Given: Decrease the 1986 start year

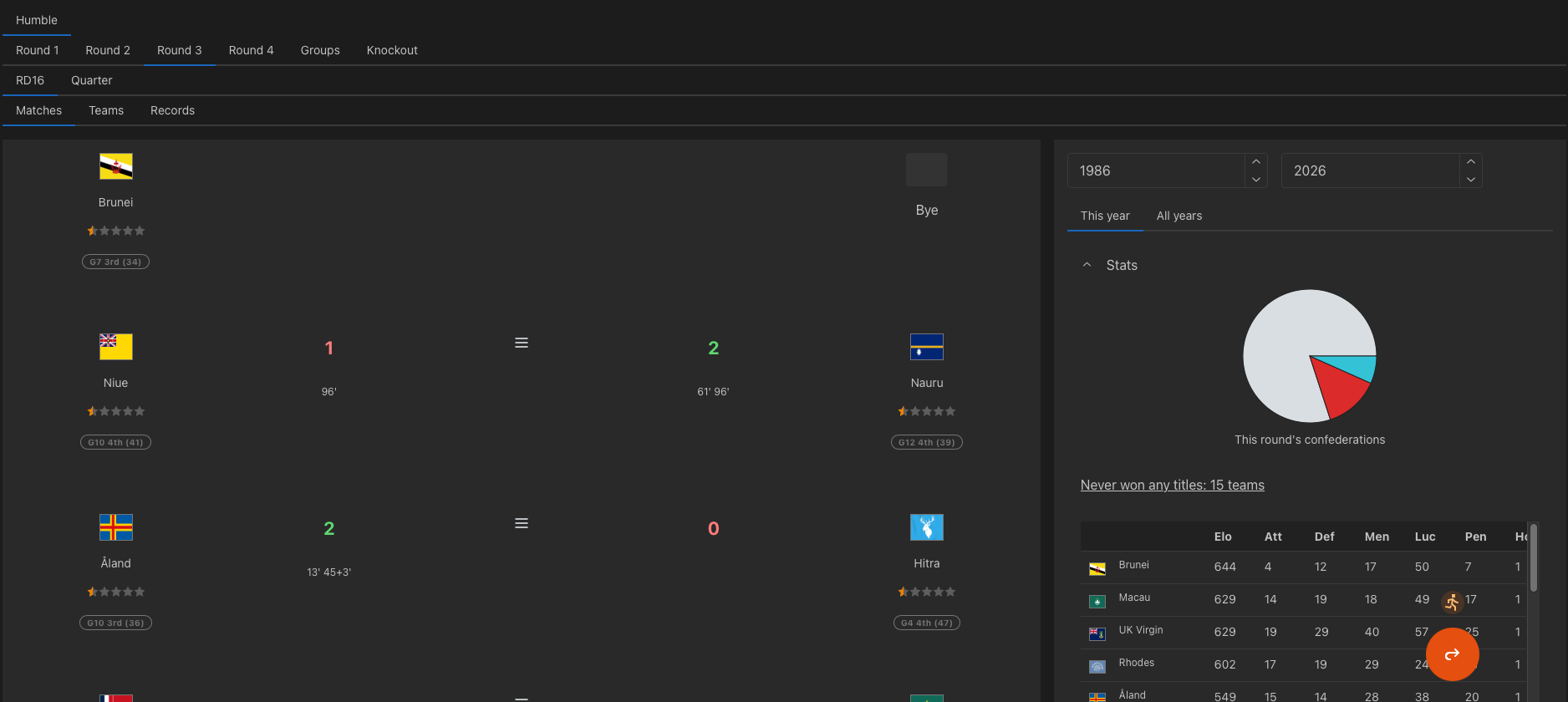Looking at the screenshot, I should point(1255,179).
